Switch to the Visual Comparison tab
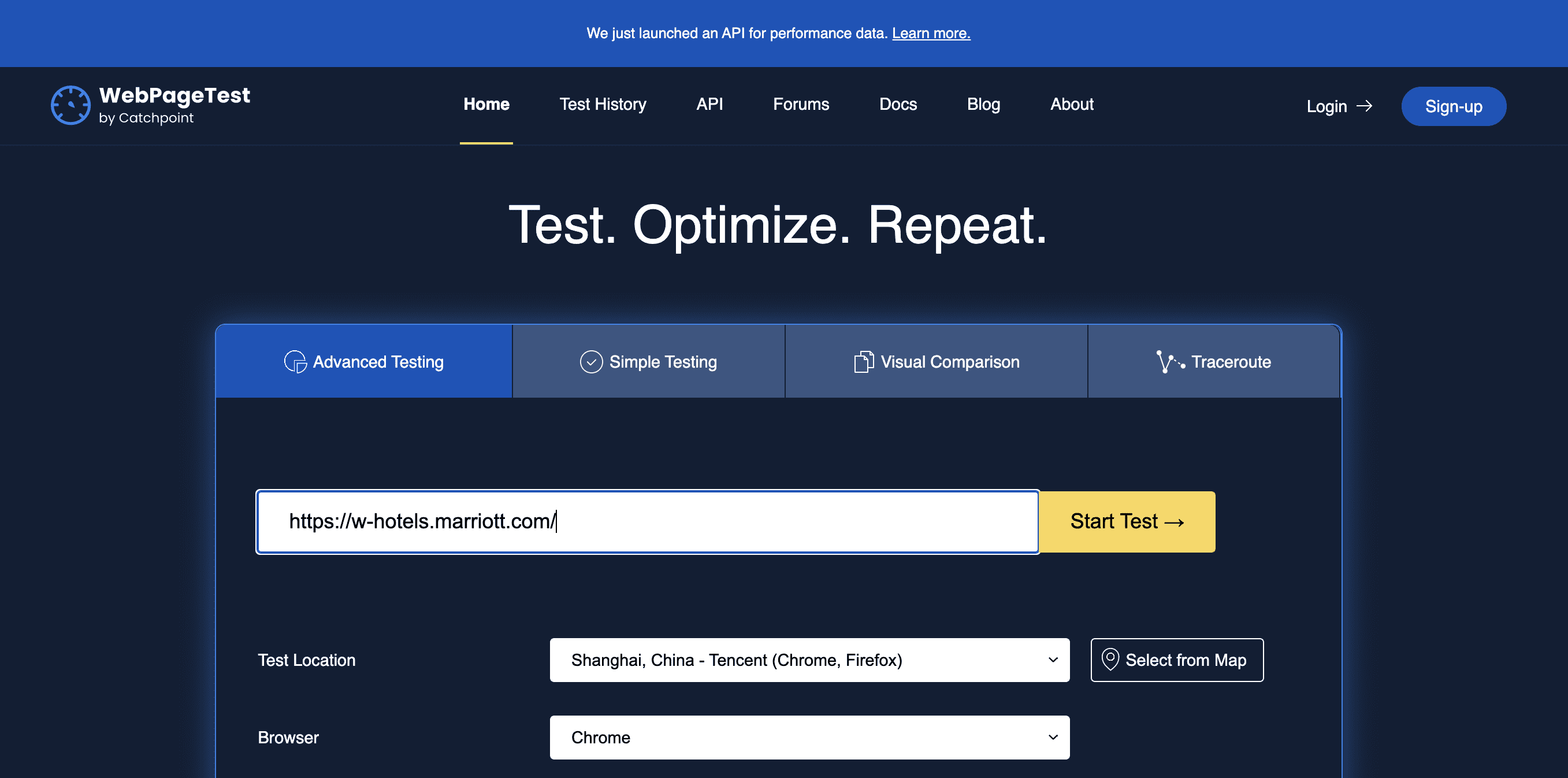1568x778 pixels. 936,362
